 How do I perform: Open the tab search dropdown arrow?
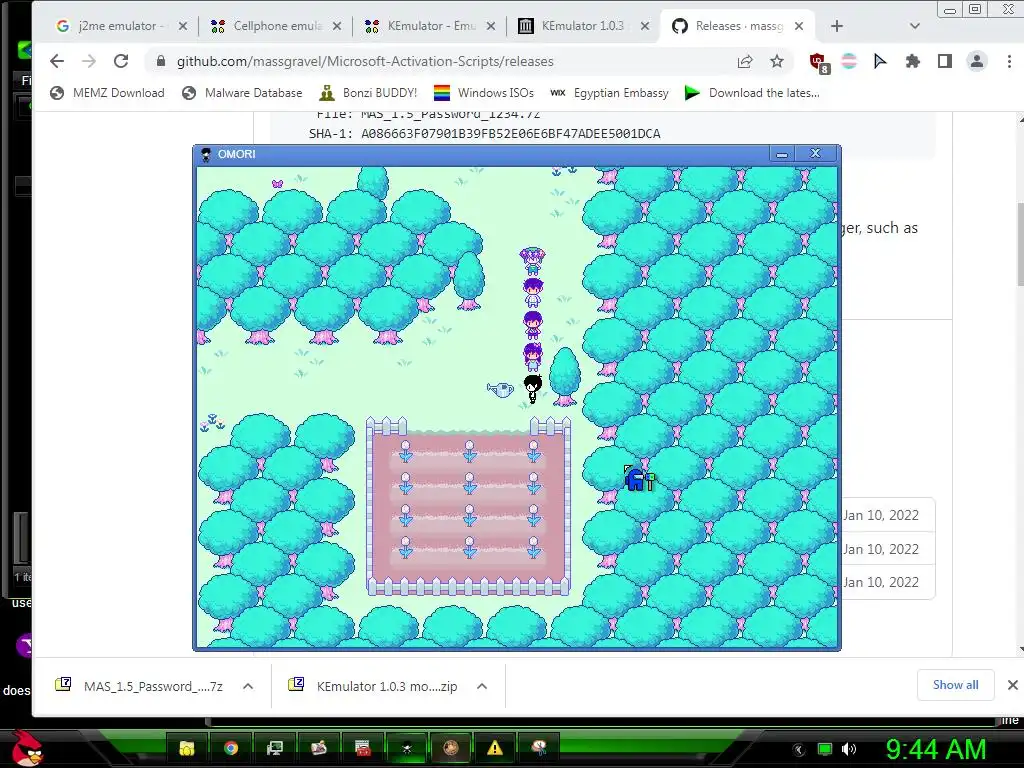pyautogui.click(x=914, y=26)
